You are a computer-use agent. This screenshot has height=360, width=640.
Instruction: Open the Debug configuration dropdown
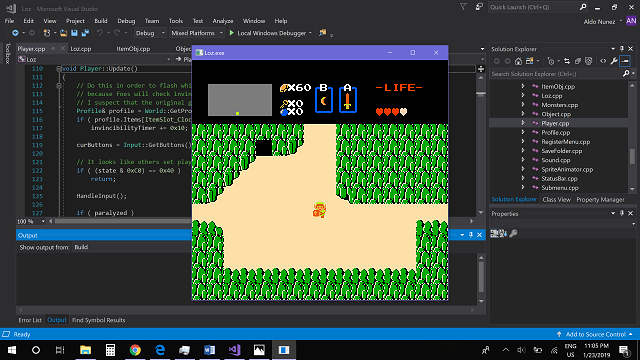click(x=150, y=33)
